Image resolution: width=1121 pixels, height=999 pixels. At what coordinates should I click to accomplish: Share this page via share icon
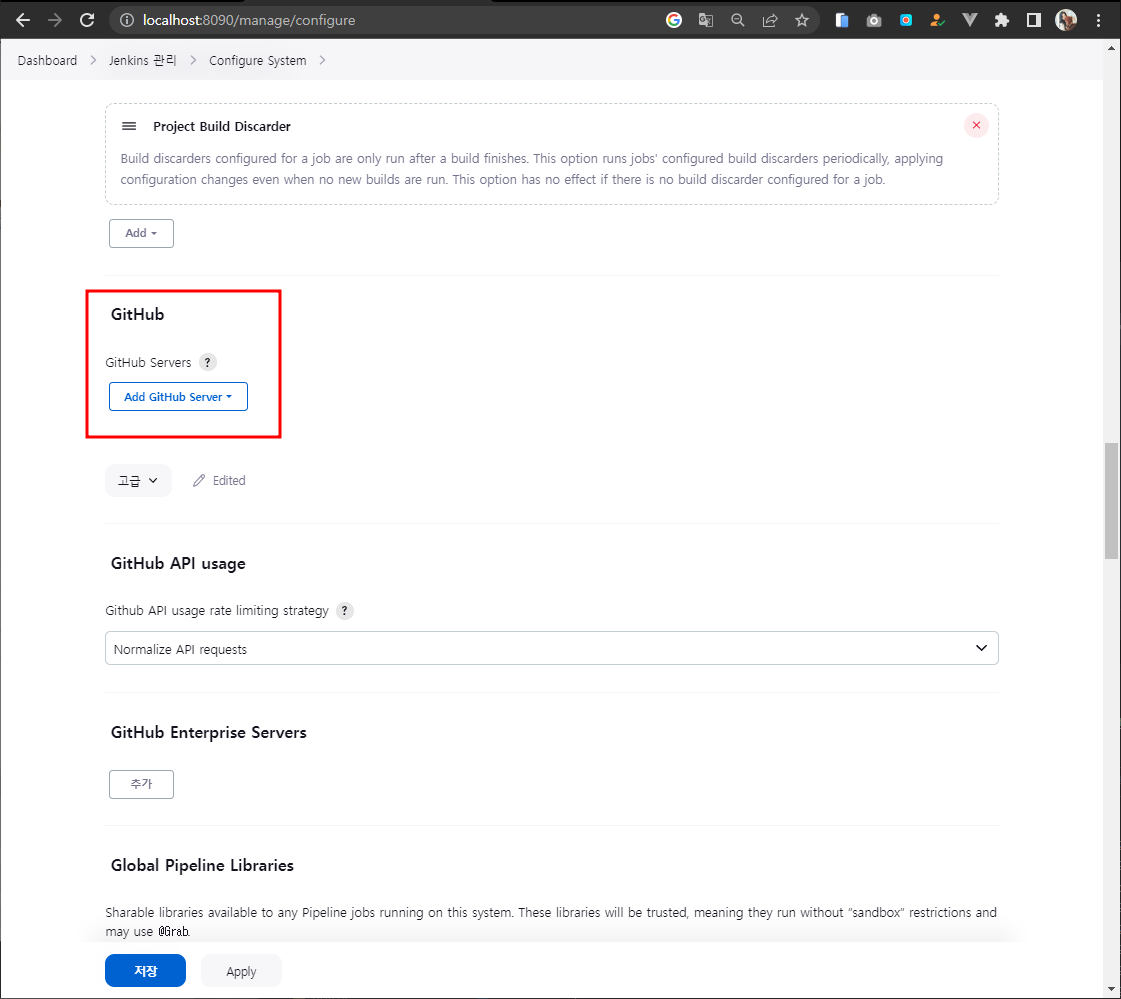[x=770, y=20]
